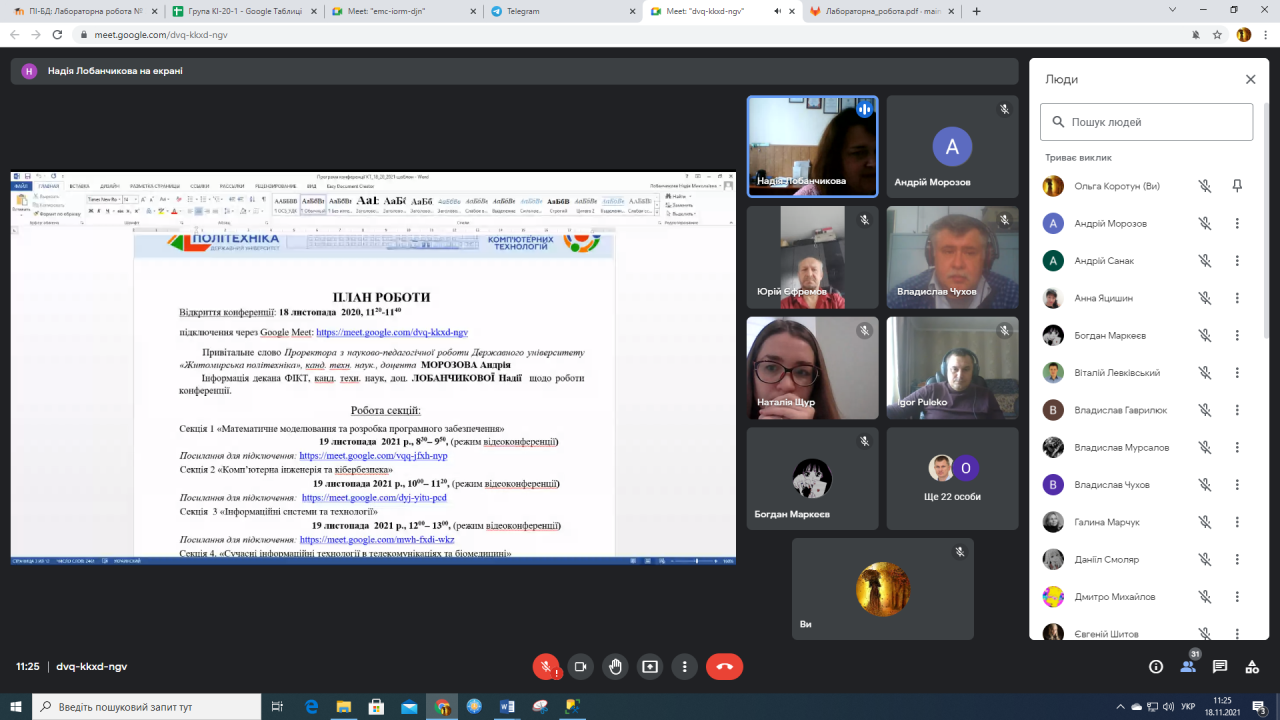Open the three-dot menu for Андрій Морозов
The image size is (1280, 720).
1237,224
